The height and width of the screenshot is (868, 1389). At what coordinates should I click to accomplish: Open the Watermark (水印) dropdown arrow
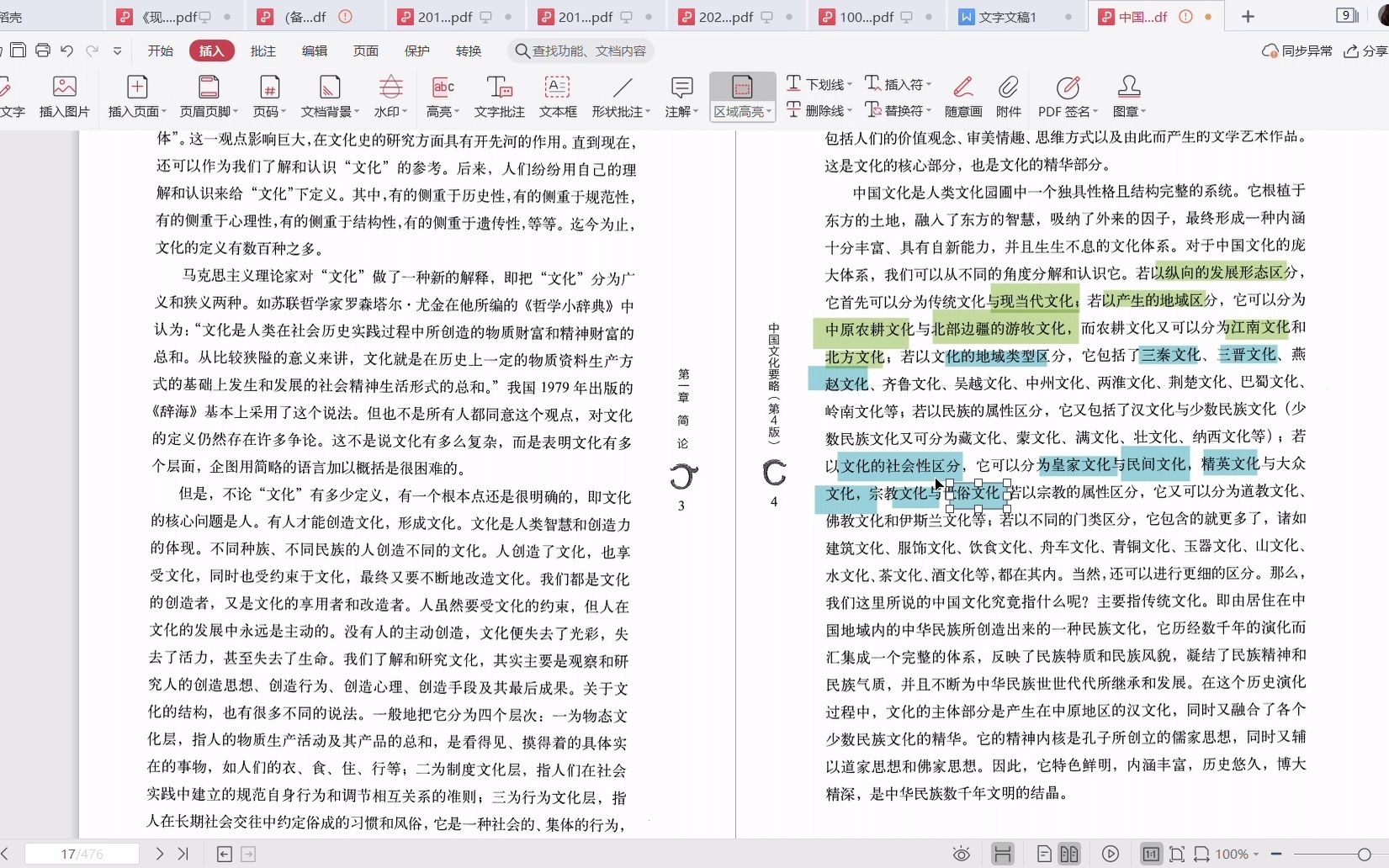point(405,112)
